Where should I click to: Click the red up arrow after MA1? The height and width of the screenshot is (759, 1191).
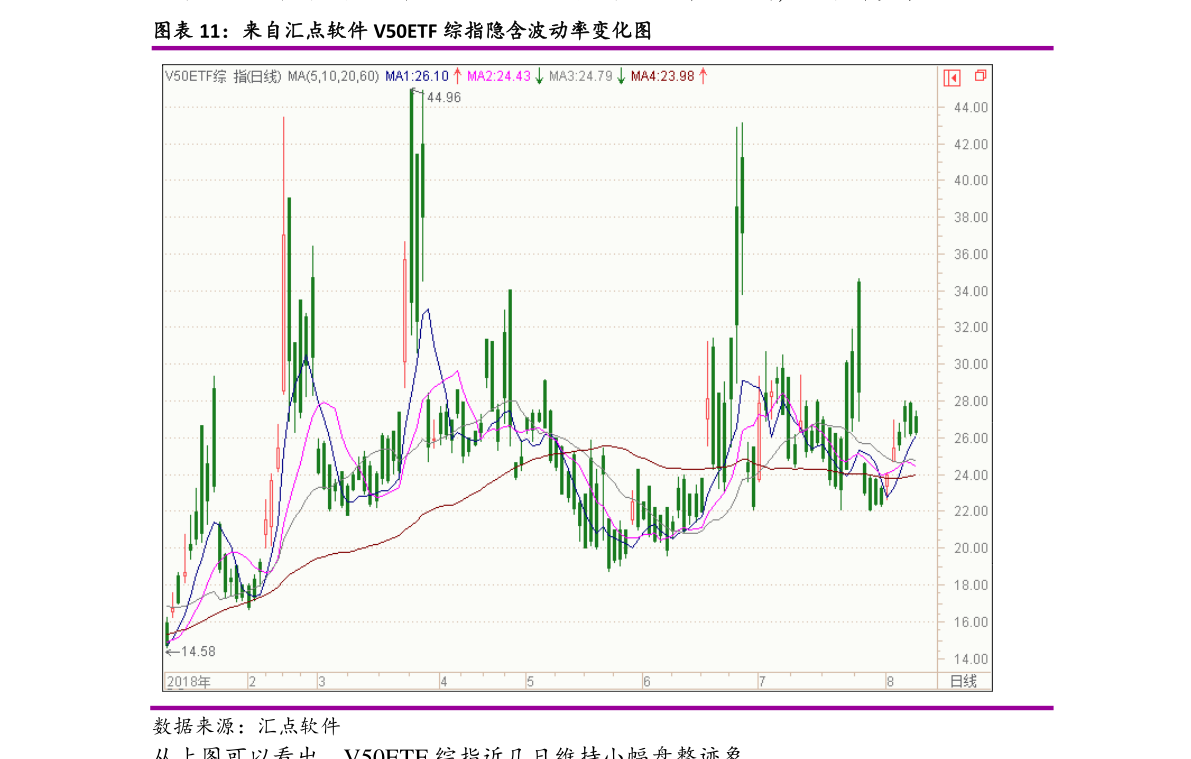coord(457,76)
